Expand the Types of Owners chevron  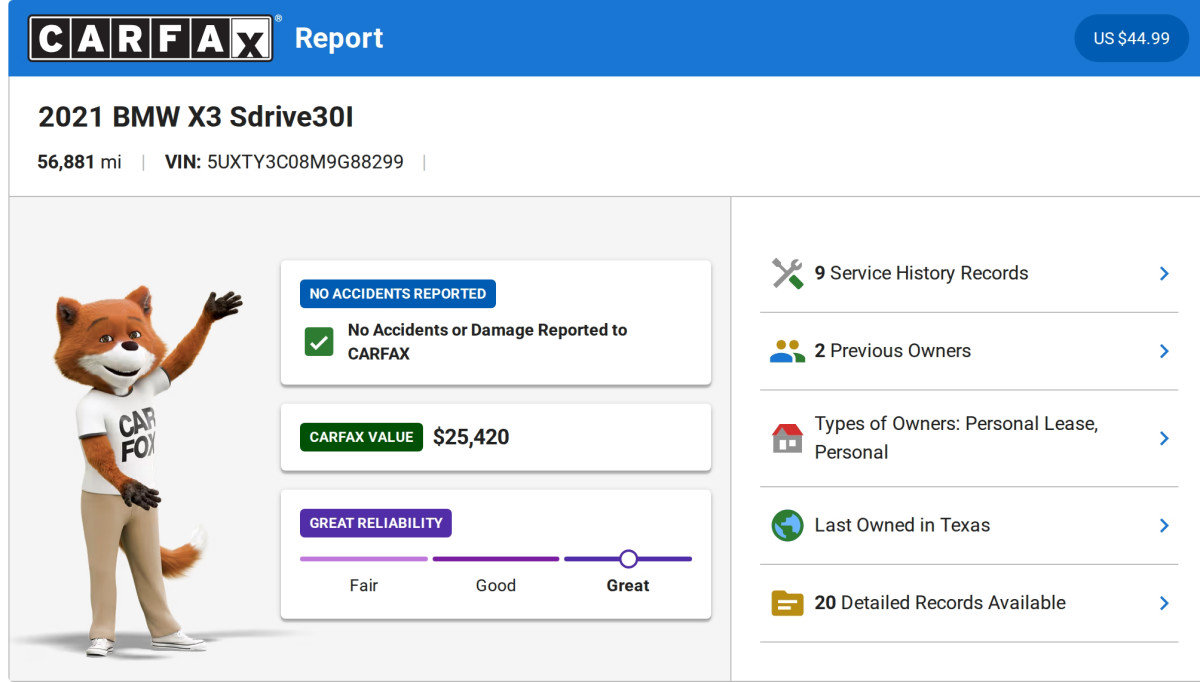coord(1164,438)
